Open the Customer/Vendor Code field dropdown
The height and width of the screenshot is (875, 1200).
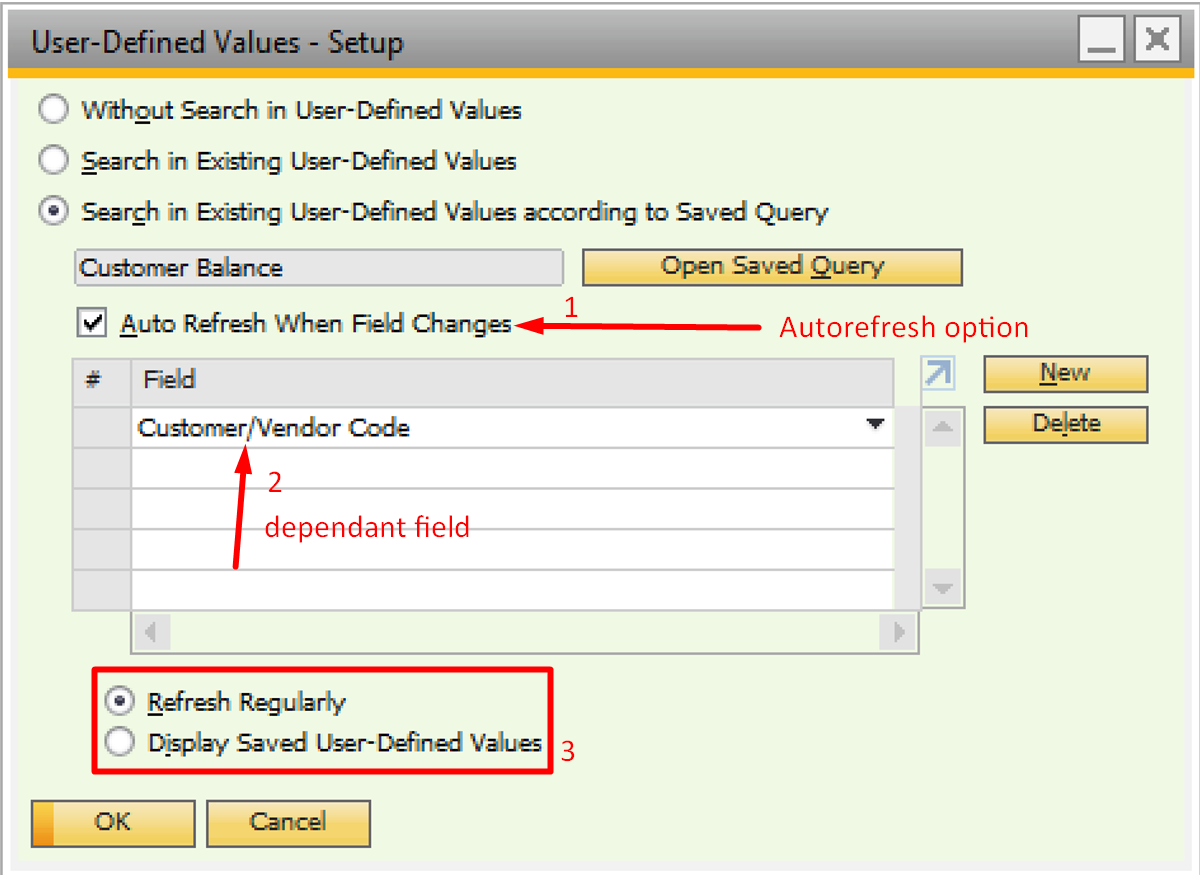tap(876, 425)
